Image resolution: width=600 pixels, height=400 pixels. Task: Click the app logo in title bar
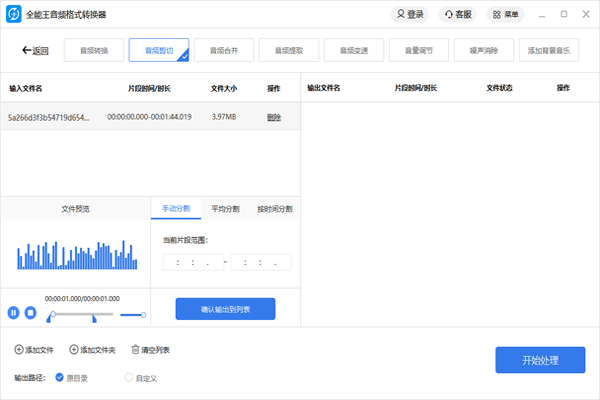(13, 15)
